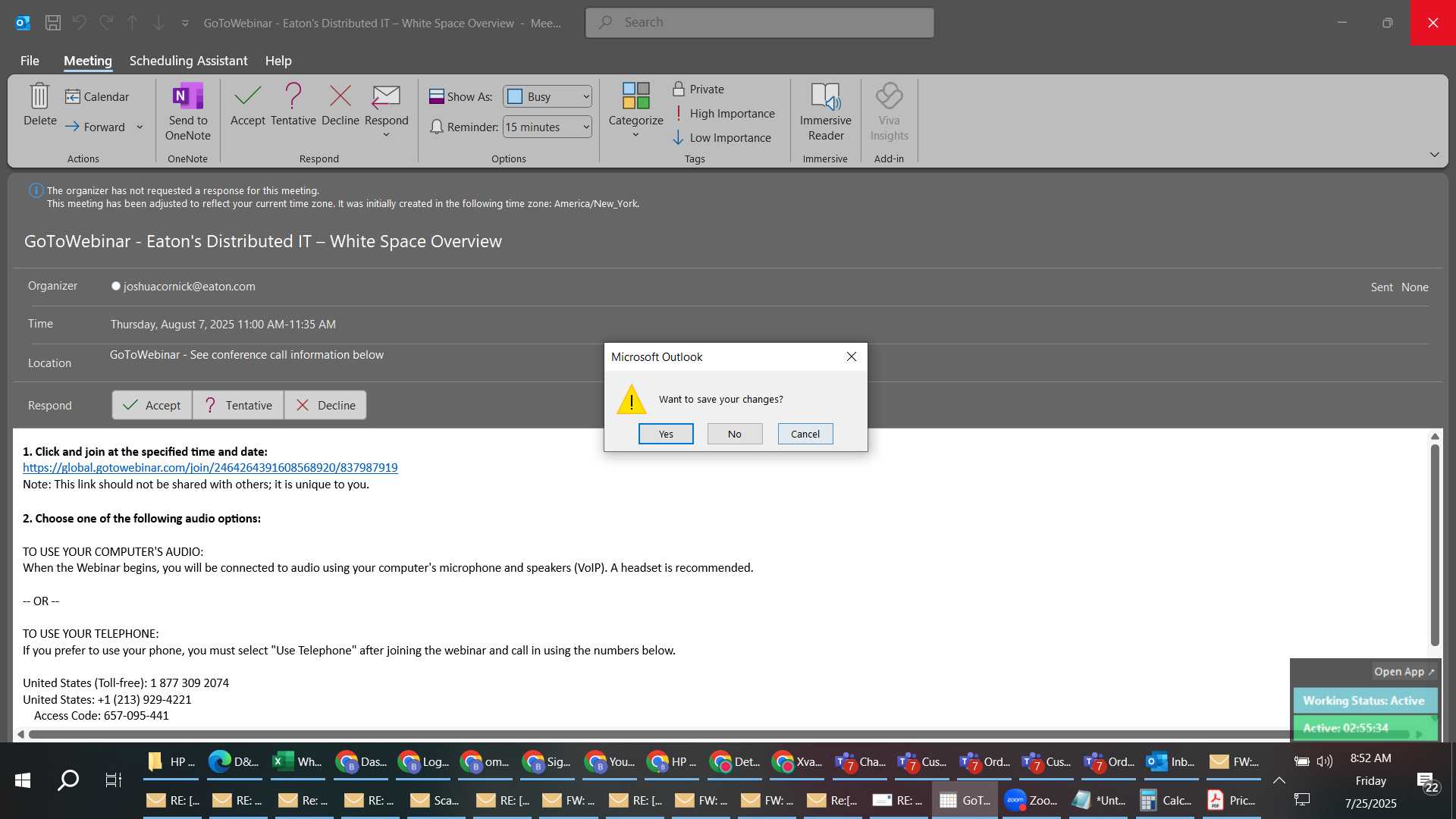Click organizer joshuacornick@eaton.com
Viewport: 1456px width, 819px height.
pos(189,287)
